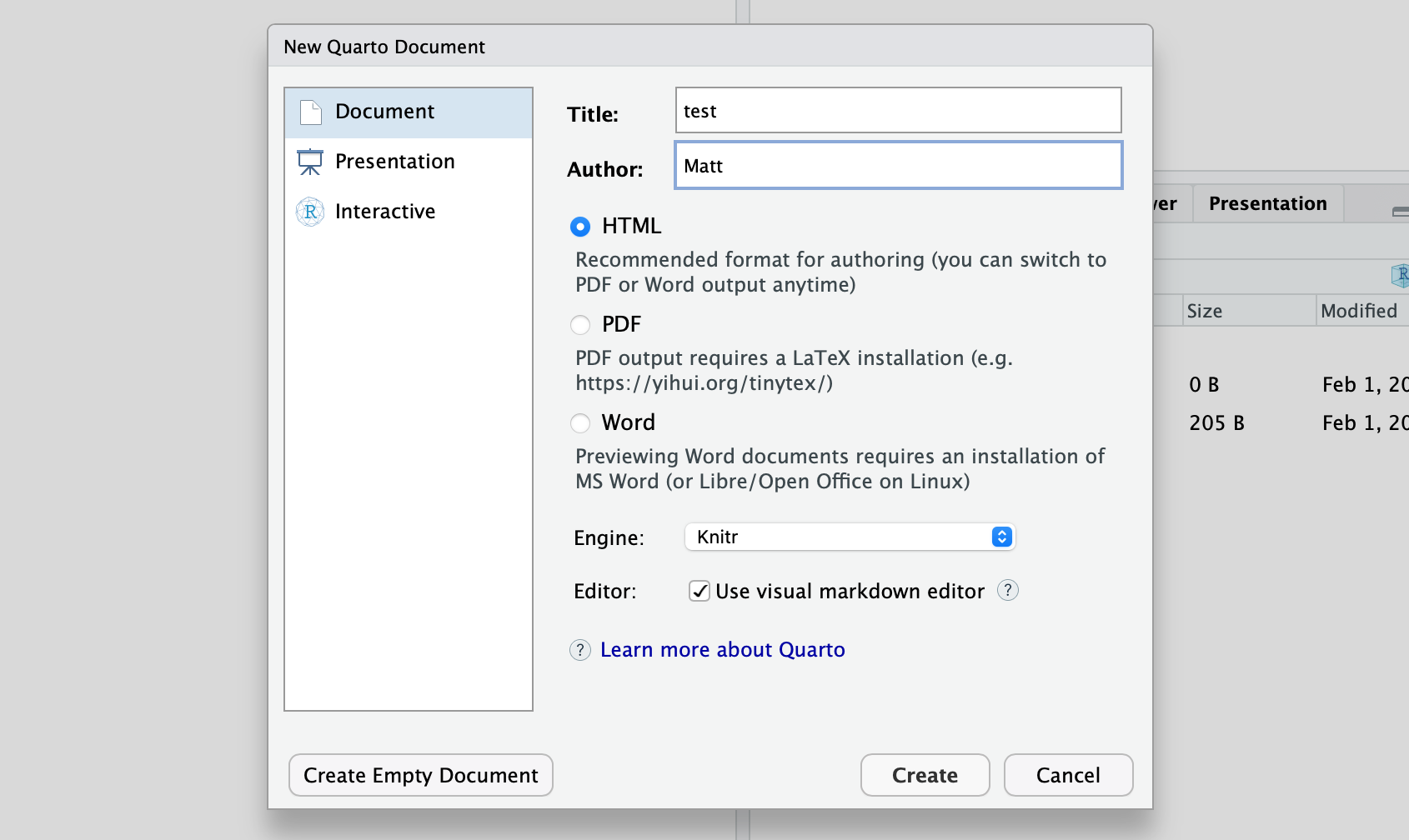Open the Learn more about Quarto link
This screenshot has width=1409, height=840.
723,650
